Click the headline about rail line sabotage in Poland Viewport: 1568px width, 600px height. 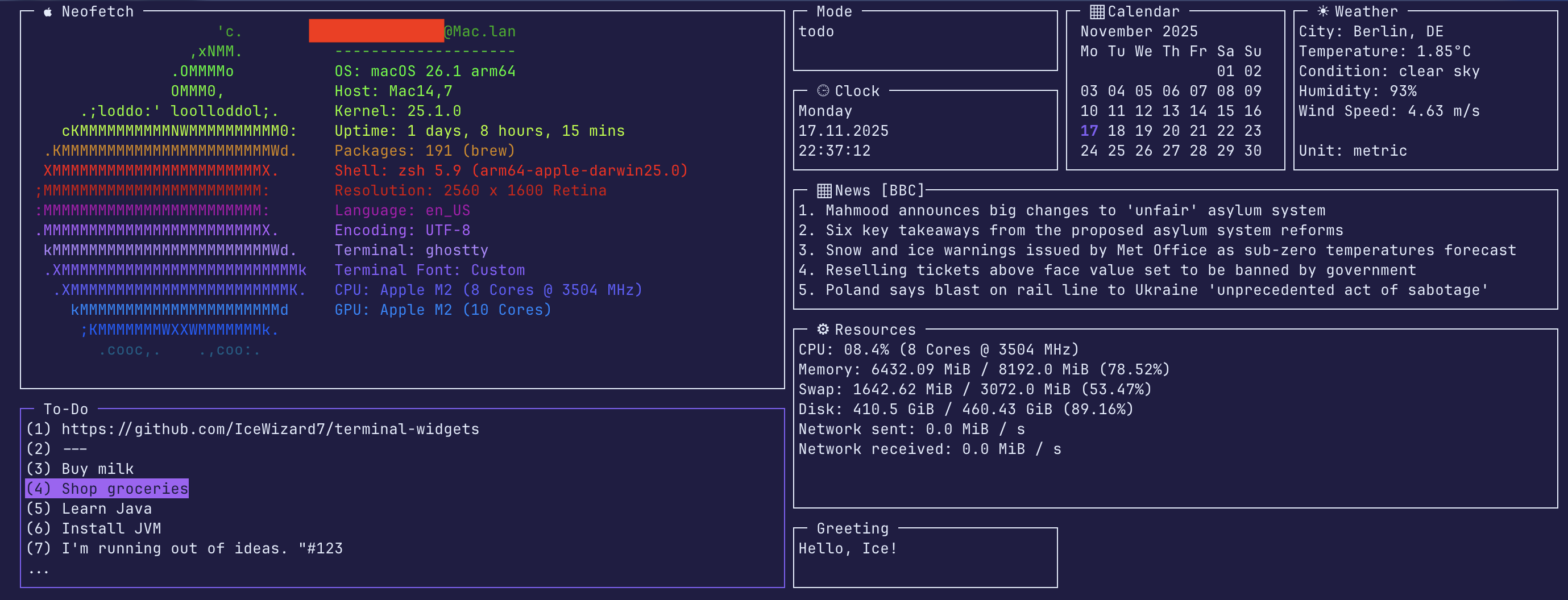point(1144,290)
